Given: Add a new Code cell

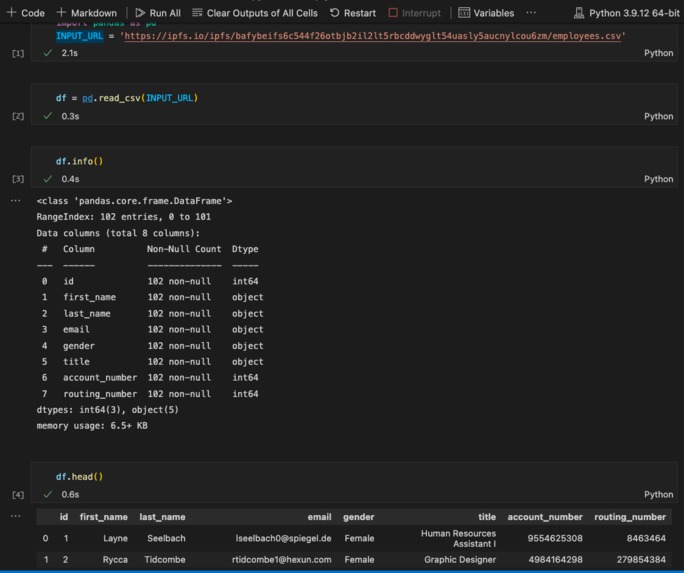Looking at the screenshot, I should pyautogui.click(x=26, y=13).
